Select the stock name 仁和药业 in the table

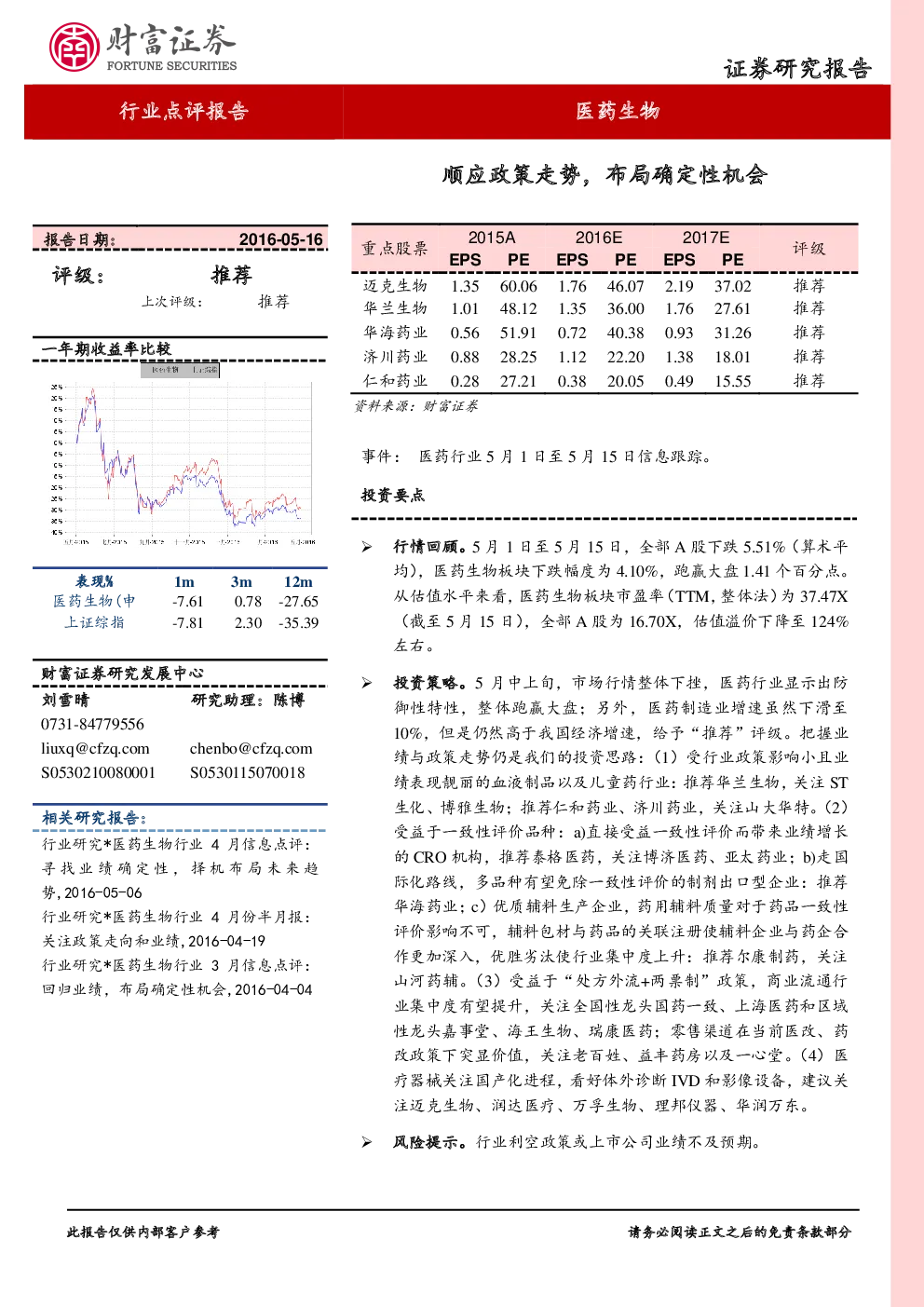(395, 381)
